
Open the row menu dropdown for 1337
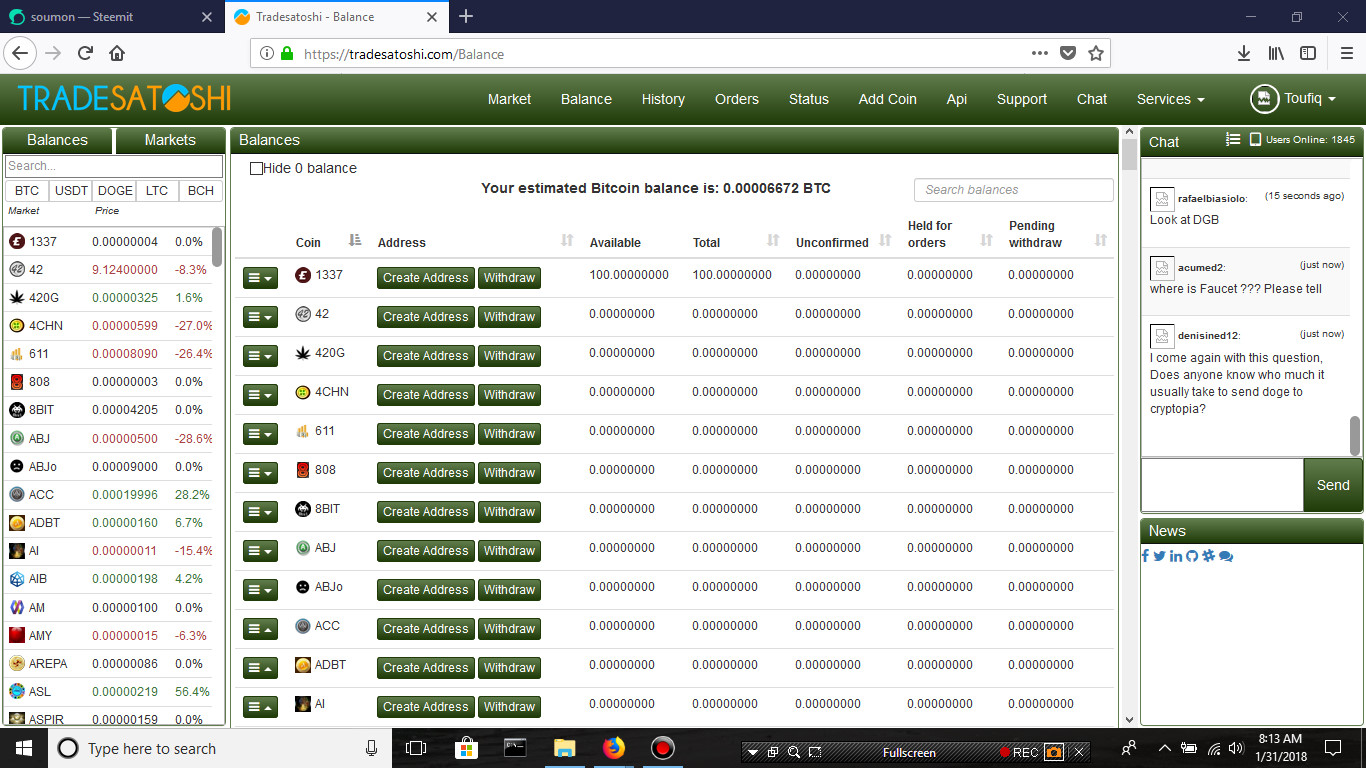coord(260,278)
